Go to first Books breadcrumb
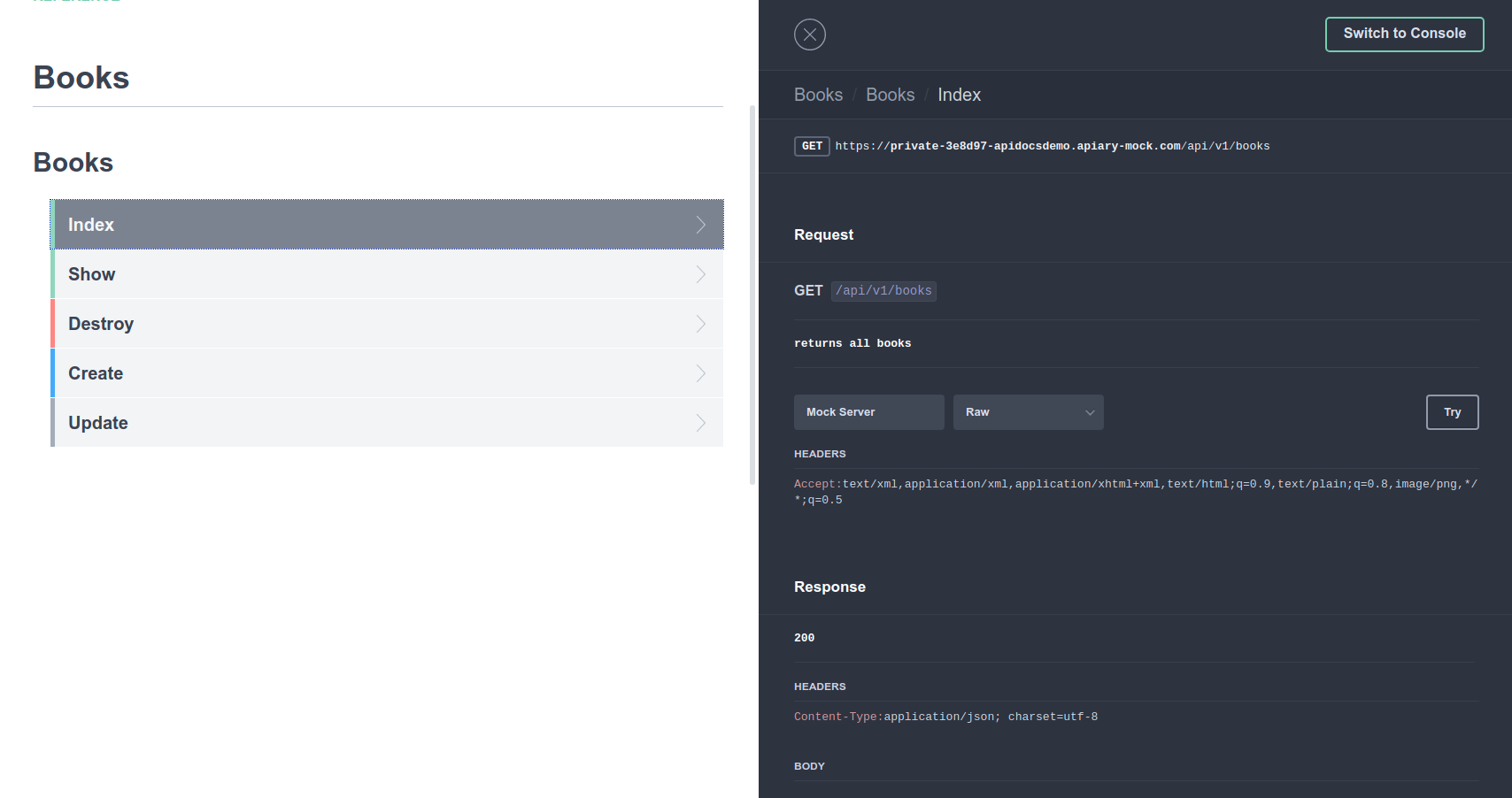 (818, 95)
